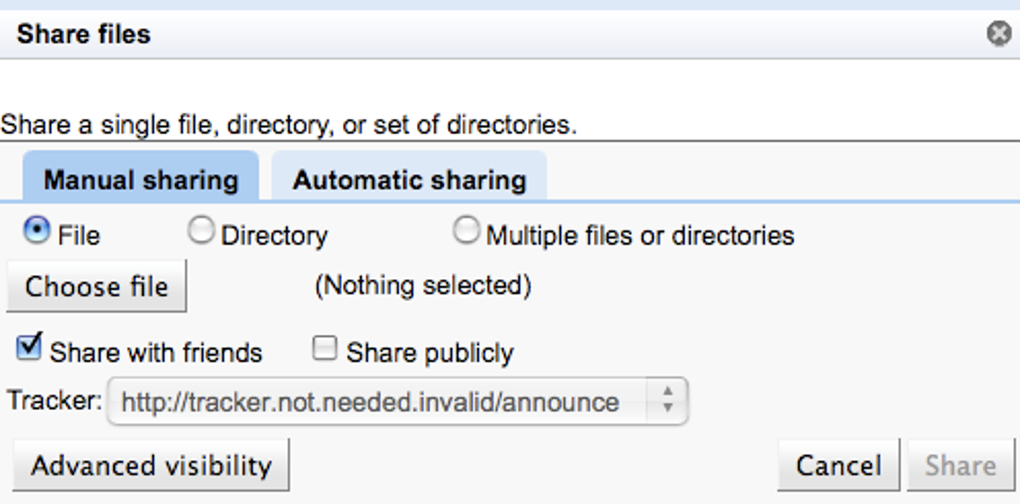Viewport: 1020px width, 504px height.
Task: Click the Share files title bar
Action: (400, 35)
